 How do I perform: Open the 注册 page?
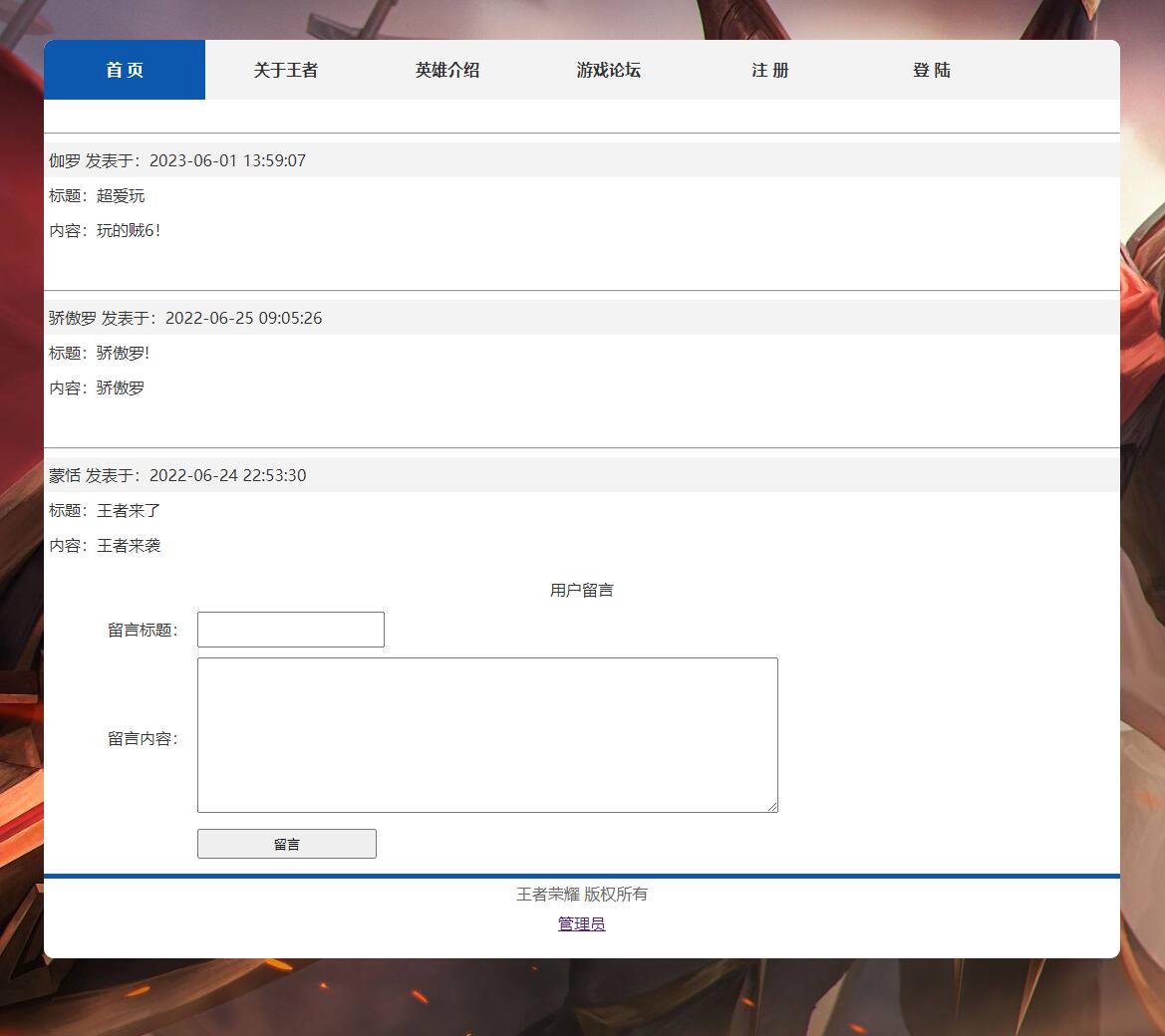click(x=769, y=70)
